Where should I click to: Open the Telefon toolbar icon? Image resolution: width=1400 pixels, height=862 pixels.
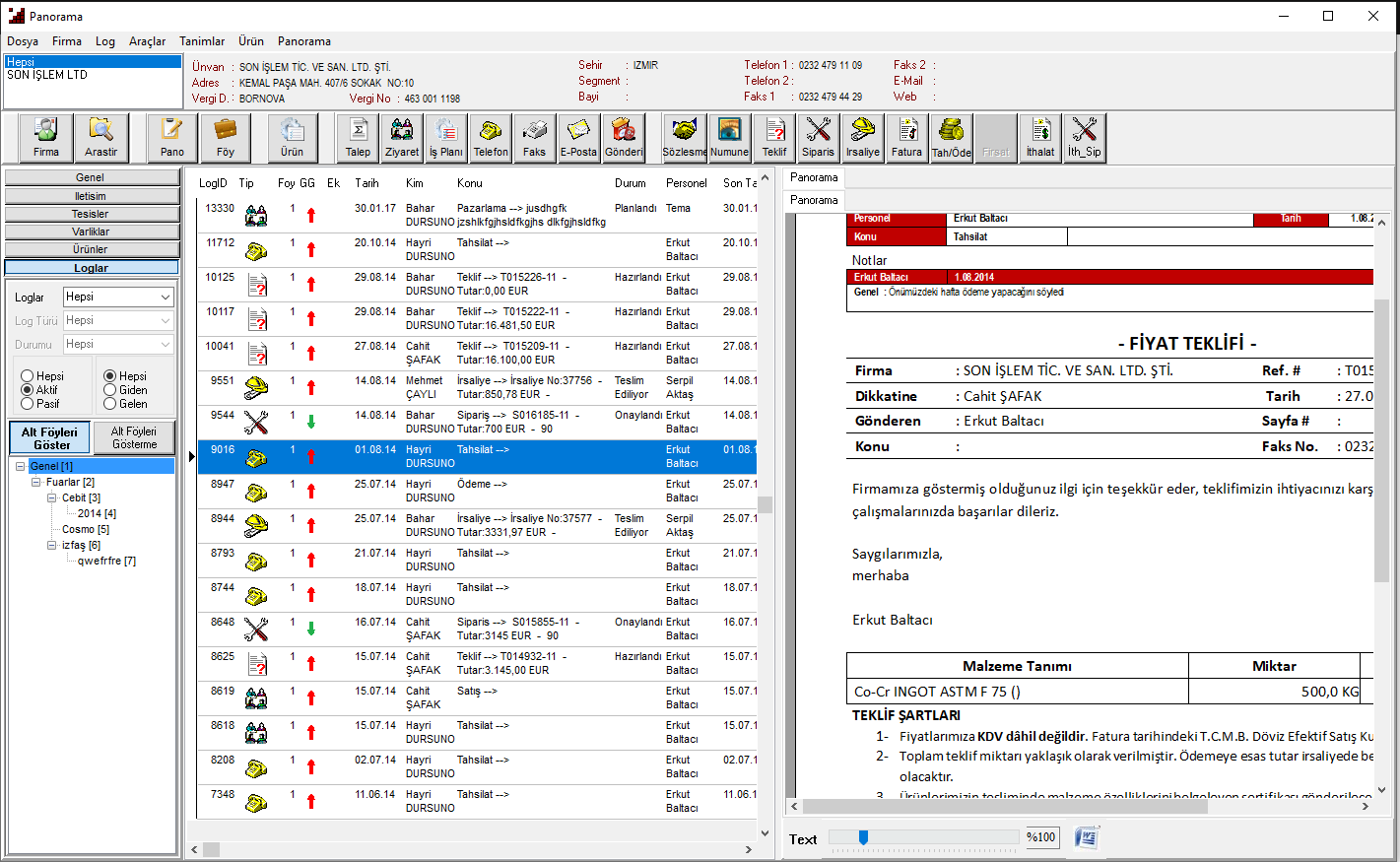point(491,138)
